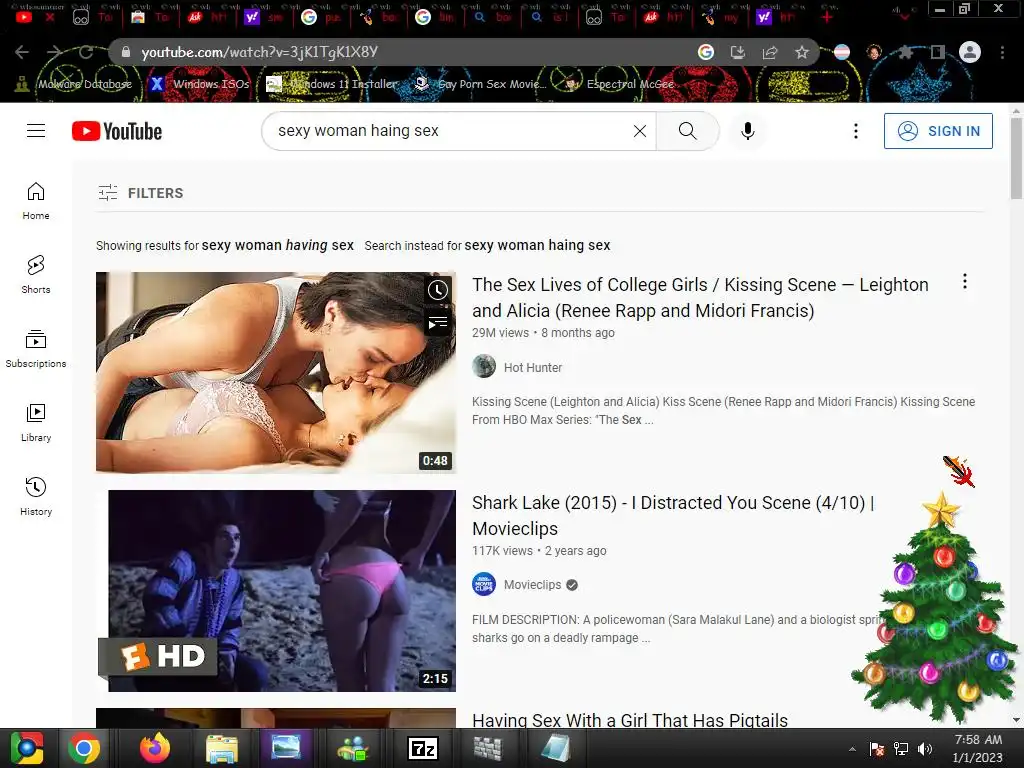This screenshot has height=768, width=1024.
Task: Add first video to Watch Later
Action: pos(438,290)
